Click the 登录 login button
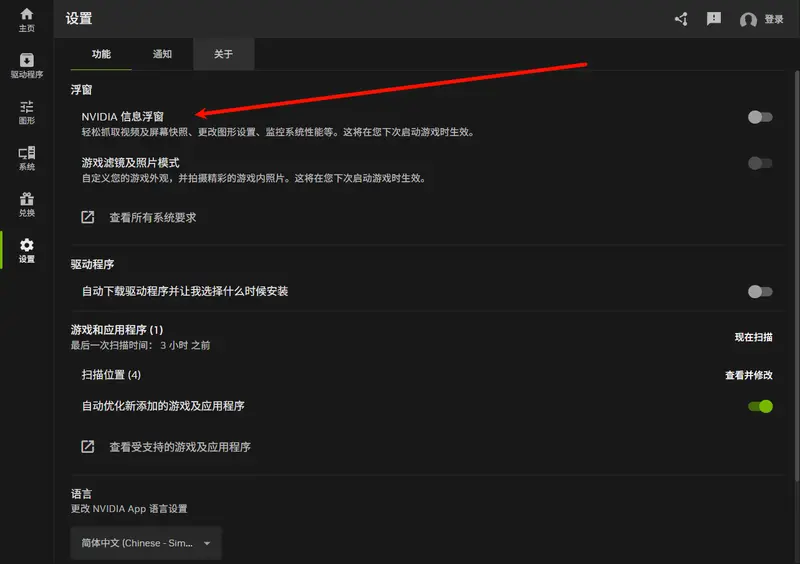Viewport: 800px width, 564px height. pos(773,19)
